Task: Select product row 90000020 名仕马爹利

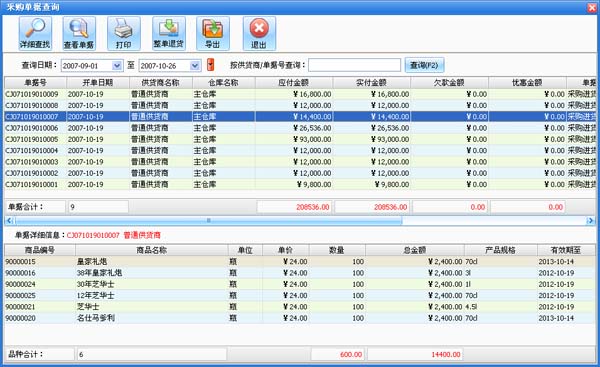Action: 300,318
